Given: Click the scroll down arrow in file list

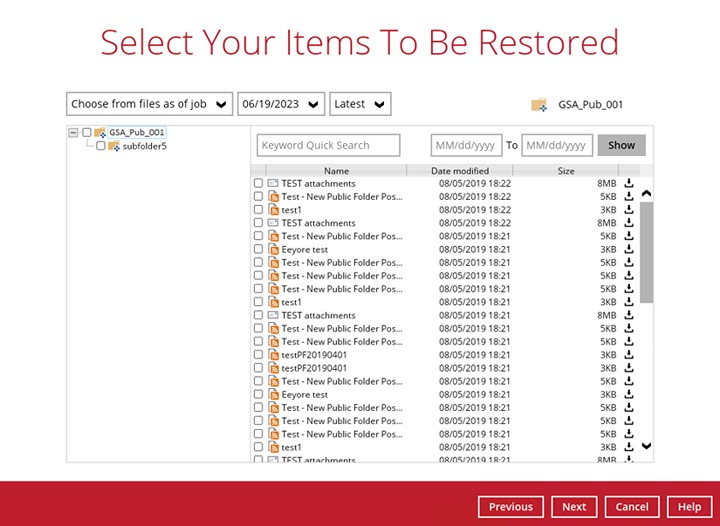Looking at the screenshot, I should click(x=646, y=446).
